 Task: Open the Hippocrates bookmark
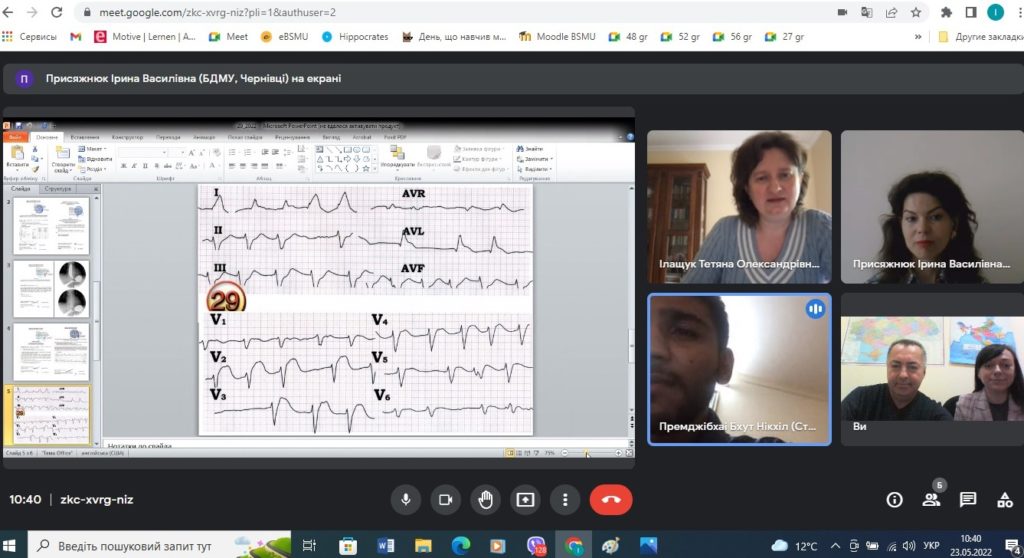[x=356, y=36]
